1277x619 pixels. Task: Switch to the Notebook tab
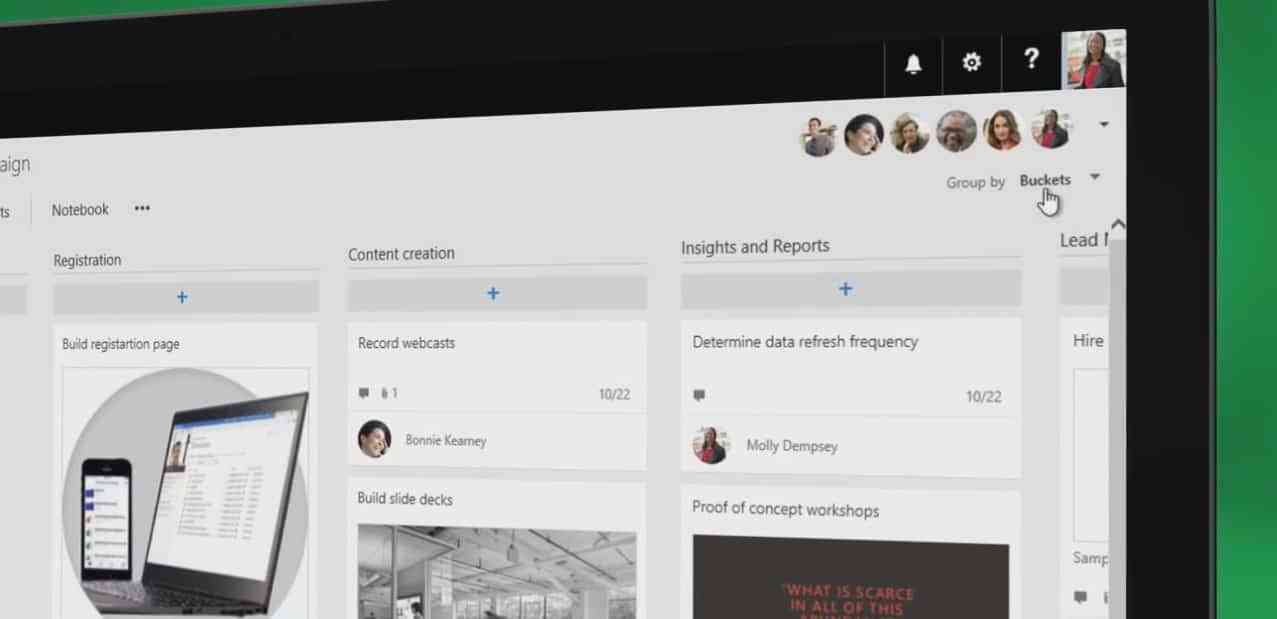pyautogui.click(x=80, y=209)
